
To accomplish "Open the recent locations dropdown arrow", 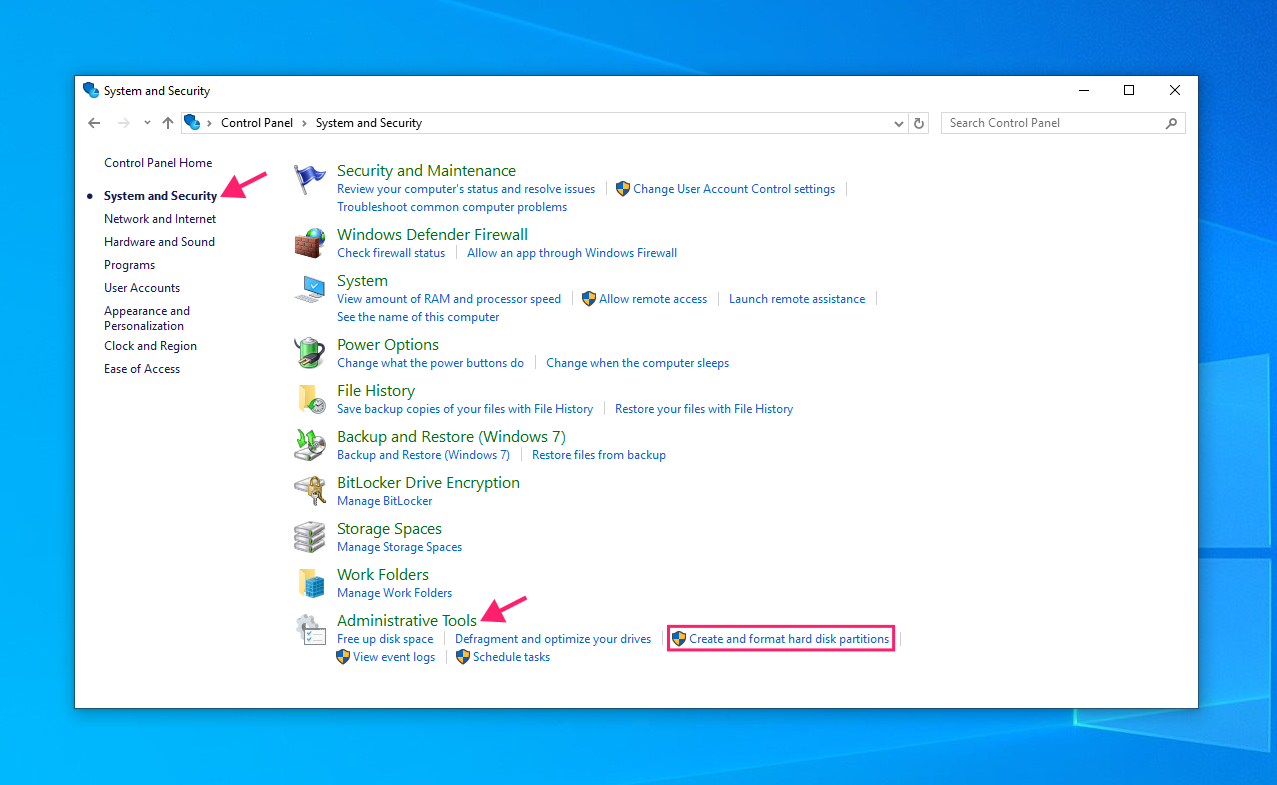I will (x=147, y=123).
